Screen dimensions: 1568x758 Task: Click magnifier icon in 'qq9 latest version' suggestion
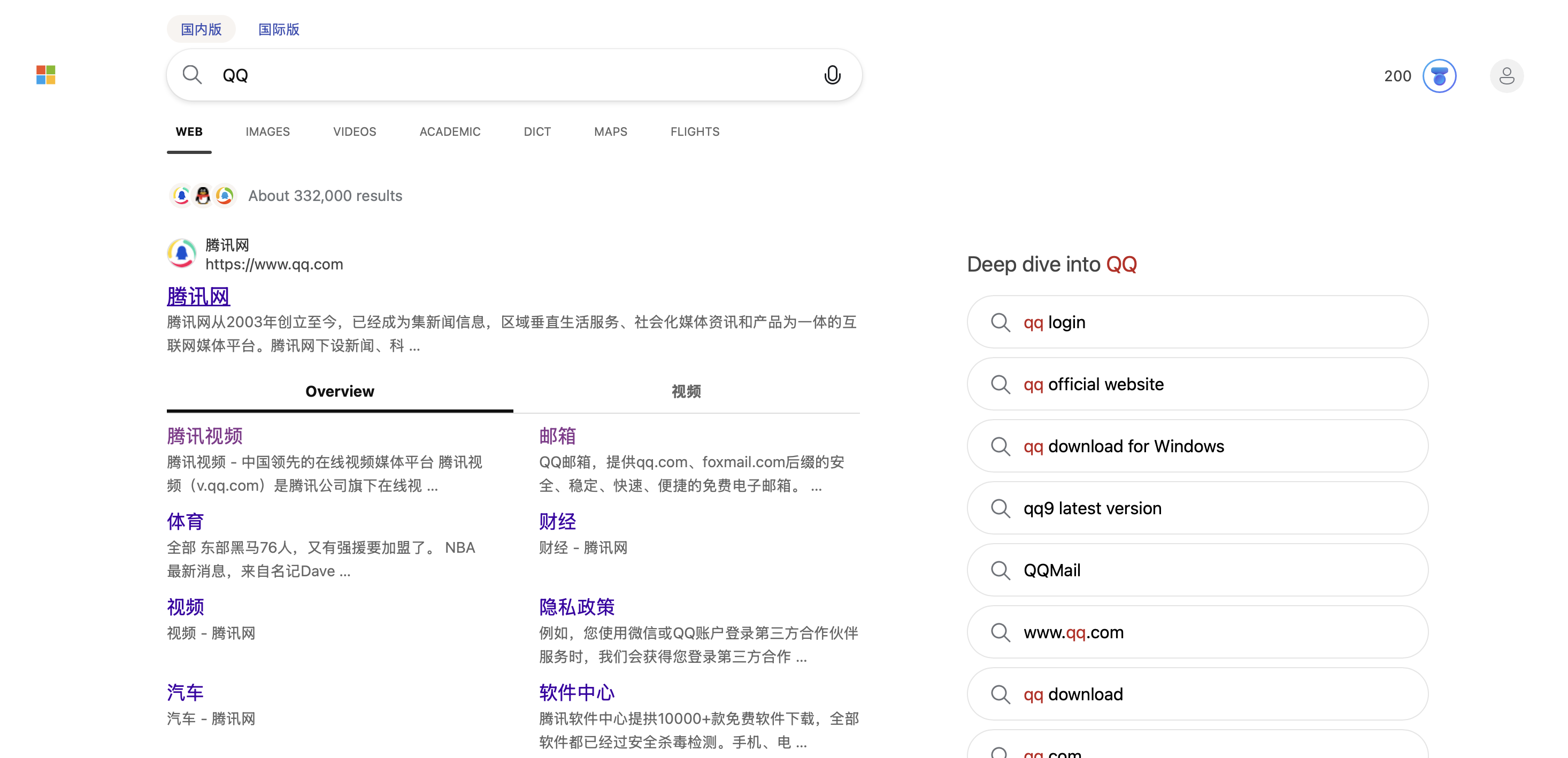[1000, 508]
